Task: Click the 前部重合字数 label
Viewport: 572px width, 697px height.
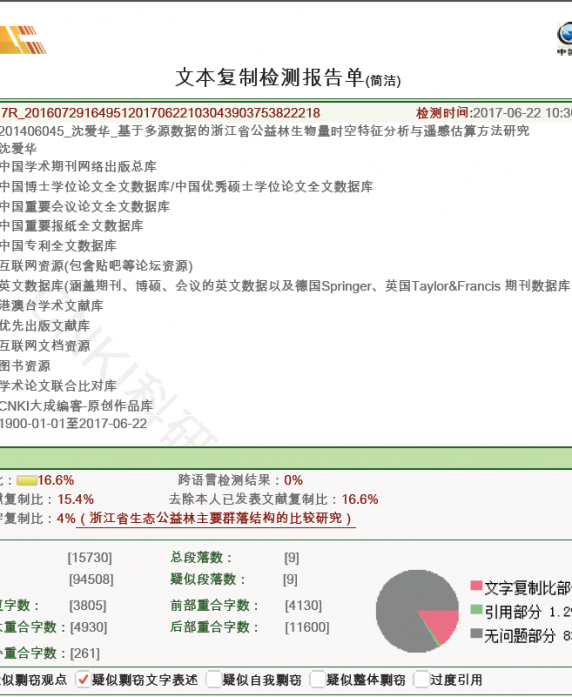Action: [x=215, y=605]
